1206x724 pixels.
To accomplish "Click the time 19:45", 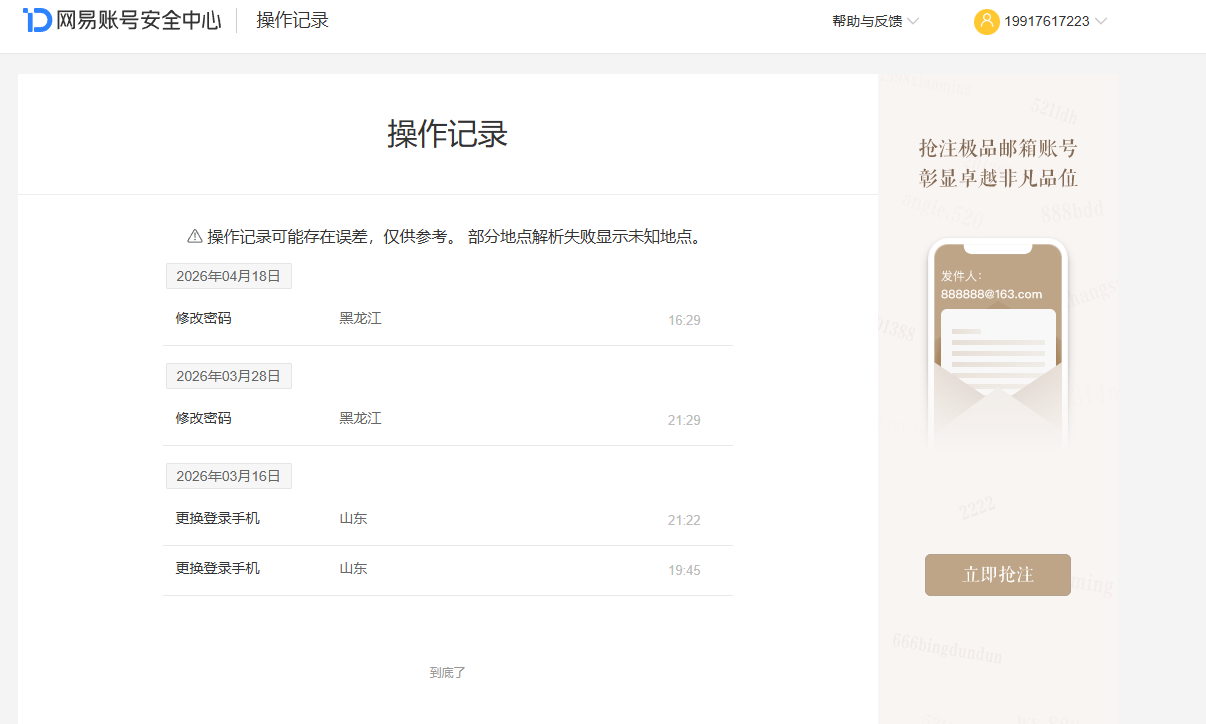I will point(684,570).
